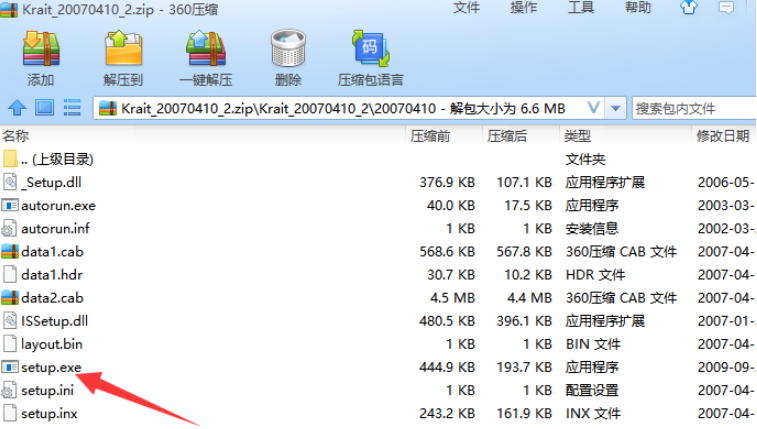This screenshot has width=757, height=429.
Task: Expand the address path dropdown chevron
Action: [594, 108]
